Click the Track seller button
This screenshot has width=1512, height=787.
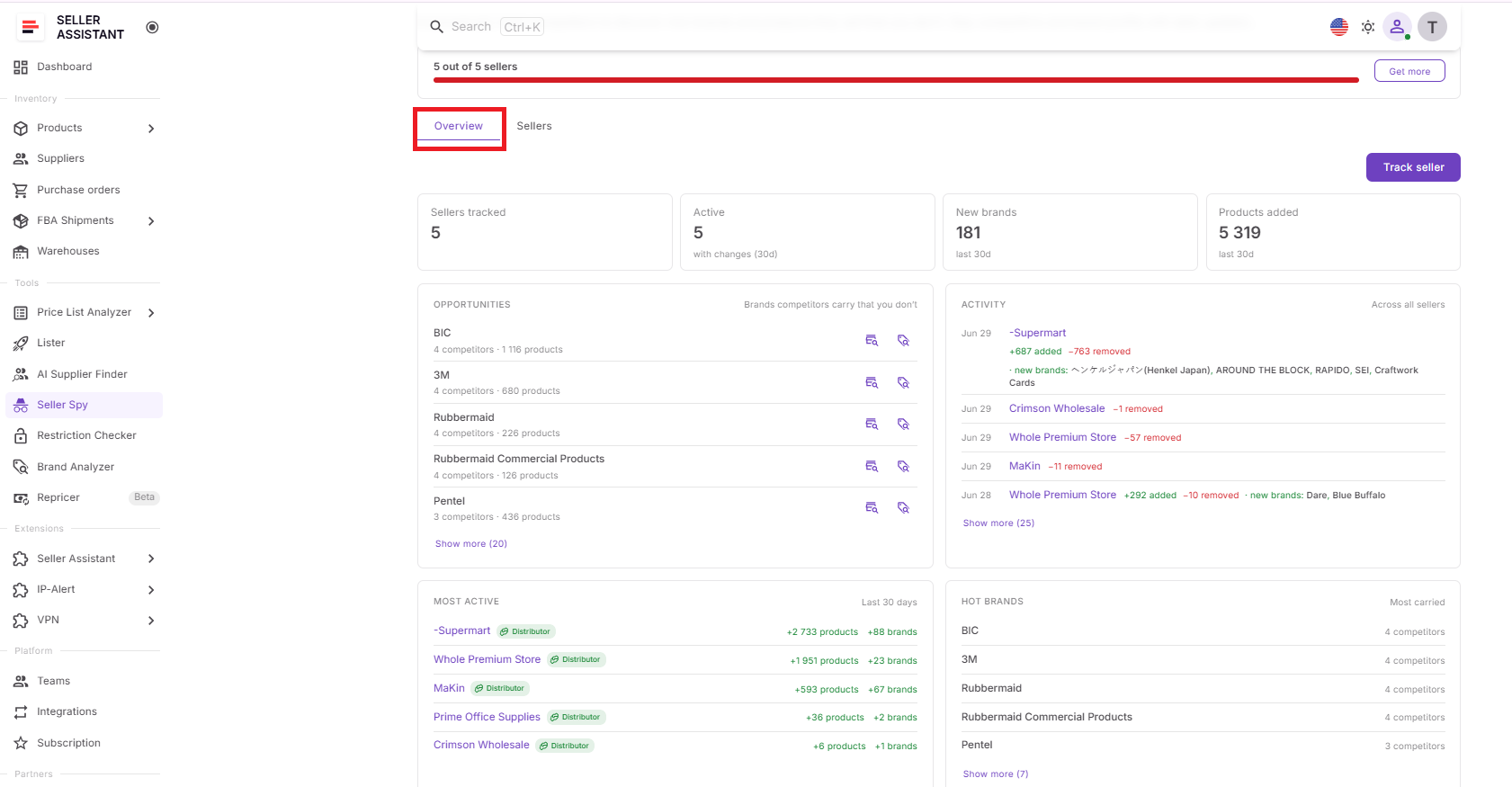point(1413,167)
